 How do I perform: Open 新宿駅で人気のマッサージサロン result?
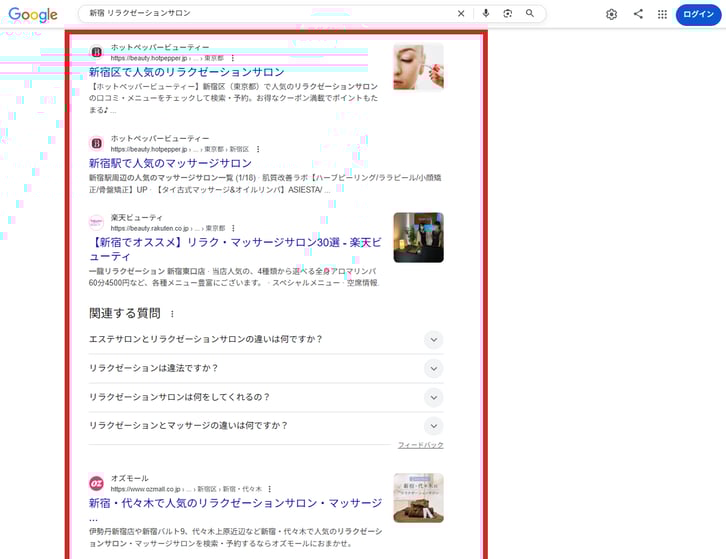click(170, 163)
